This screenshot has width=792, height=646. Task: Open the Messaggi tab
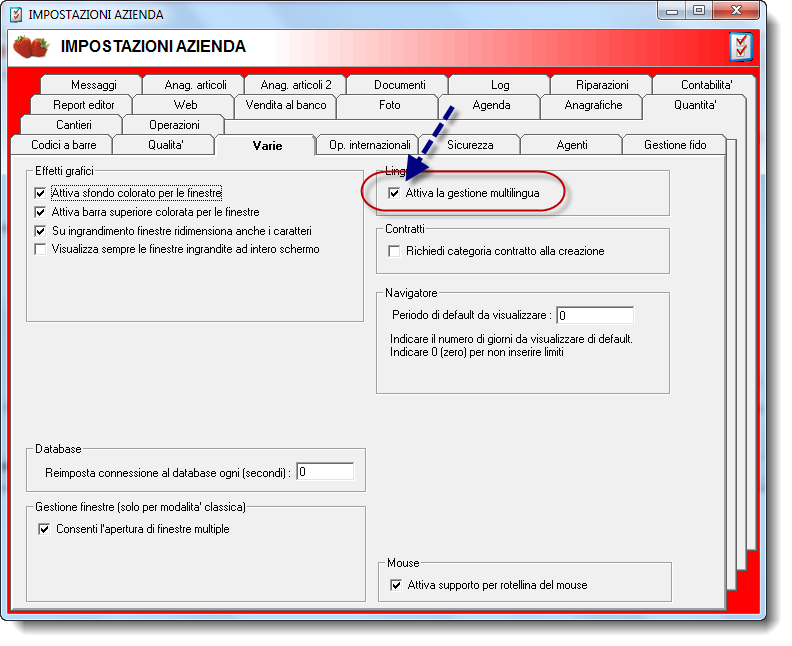(93, 85)
